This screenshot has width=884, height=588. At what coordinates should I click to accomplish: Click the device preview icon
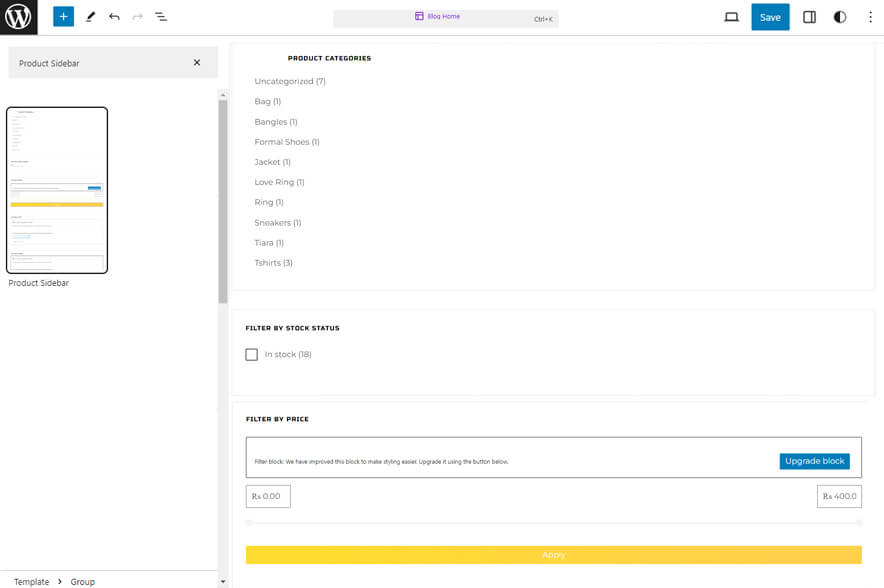[x=731, y=16]
